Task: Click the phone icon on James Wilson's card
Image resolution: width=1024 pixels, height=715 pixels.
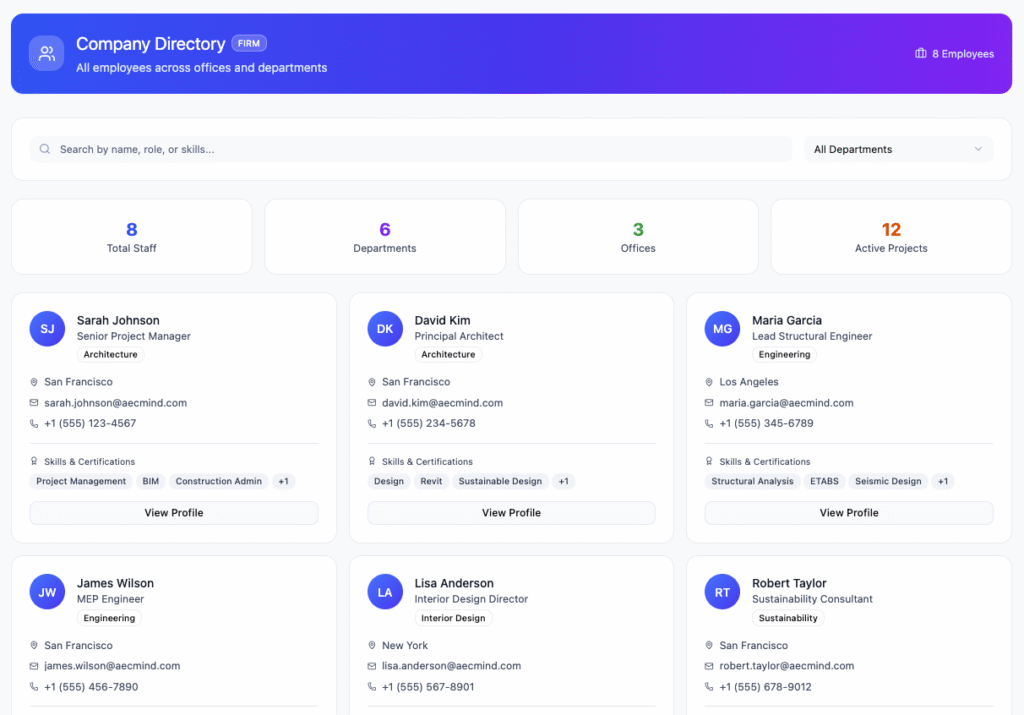Action: [x=35, y=687]
